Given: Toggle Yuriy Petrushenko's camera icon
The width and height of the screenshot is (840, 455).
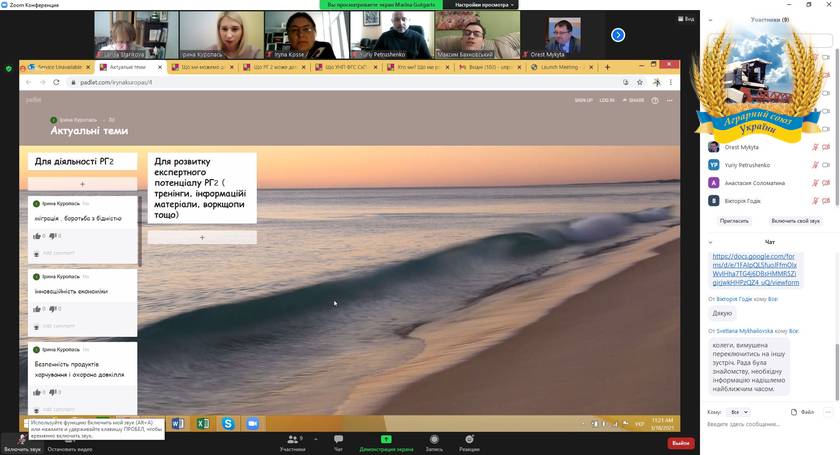Looking at the screenshot, I should click(x=826, y=165).
